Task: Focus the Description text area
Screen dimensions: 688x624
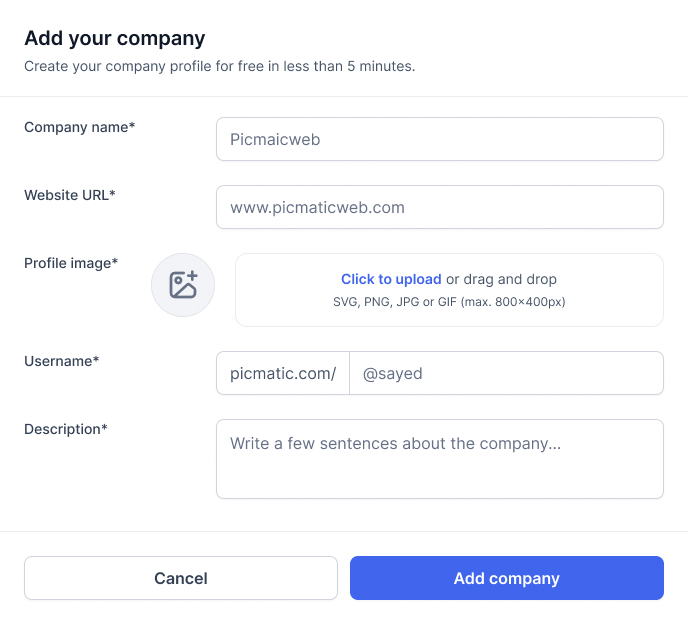Action: point(440,458)
